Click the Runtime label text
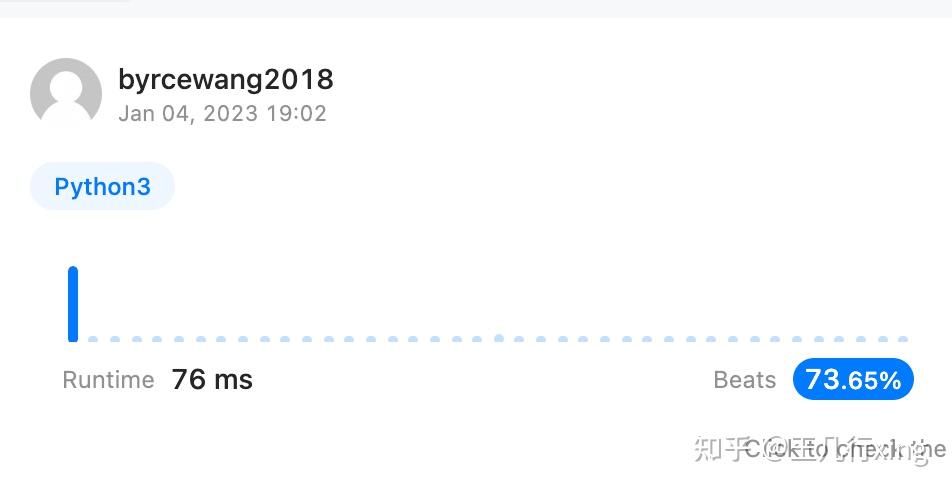This screenshot has width=952, height=492. point(108,380)
